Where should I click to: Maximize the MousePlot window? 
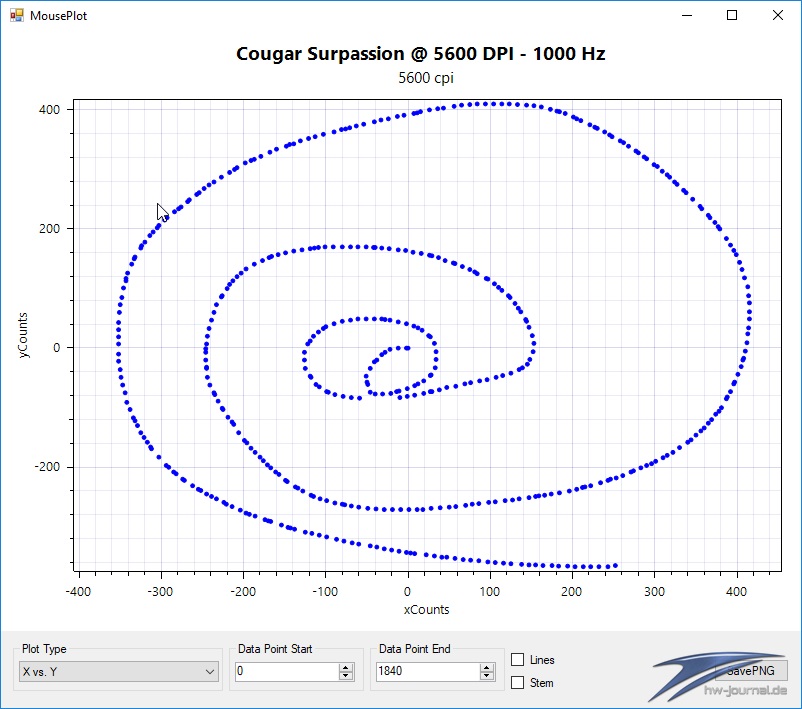coord(732,15)
